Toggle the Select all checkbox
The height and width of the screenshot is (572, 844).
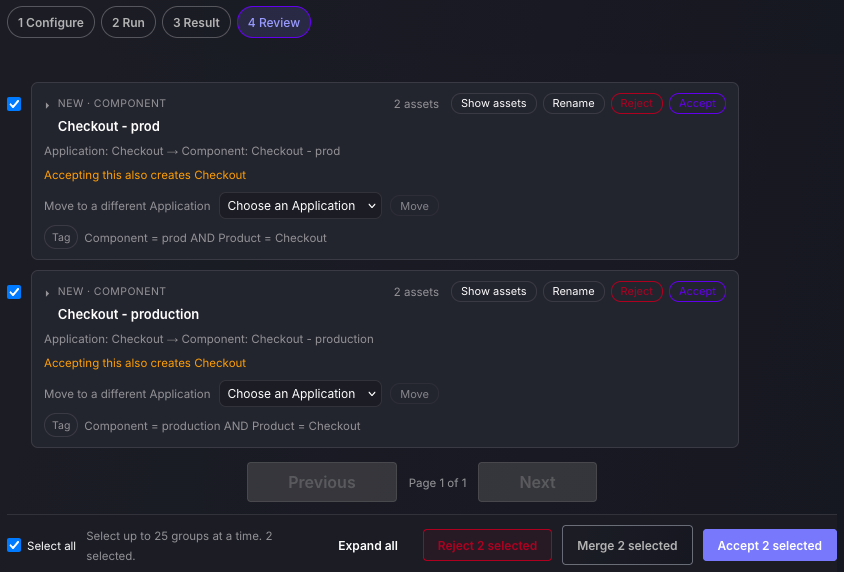coord(14,545)
